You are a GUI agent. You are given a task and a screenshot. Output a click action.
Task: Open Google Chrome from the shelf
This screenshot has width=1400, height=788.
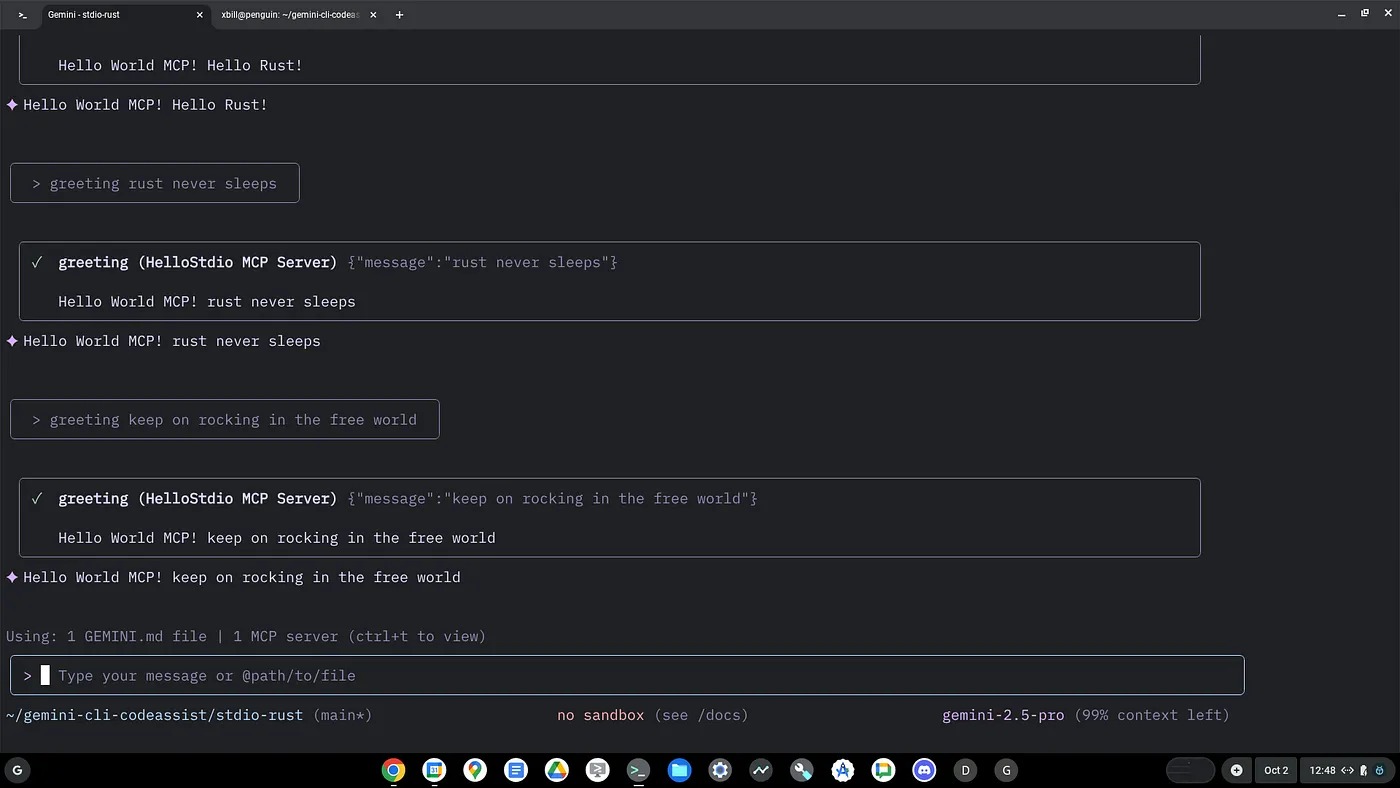pyautogui.click(x=393, y=770)
